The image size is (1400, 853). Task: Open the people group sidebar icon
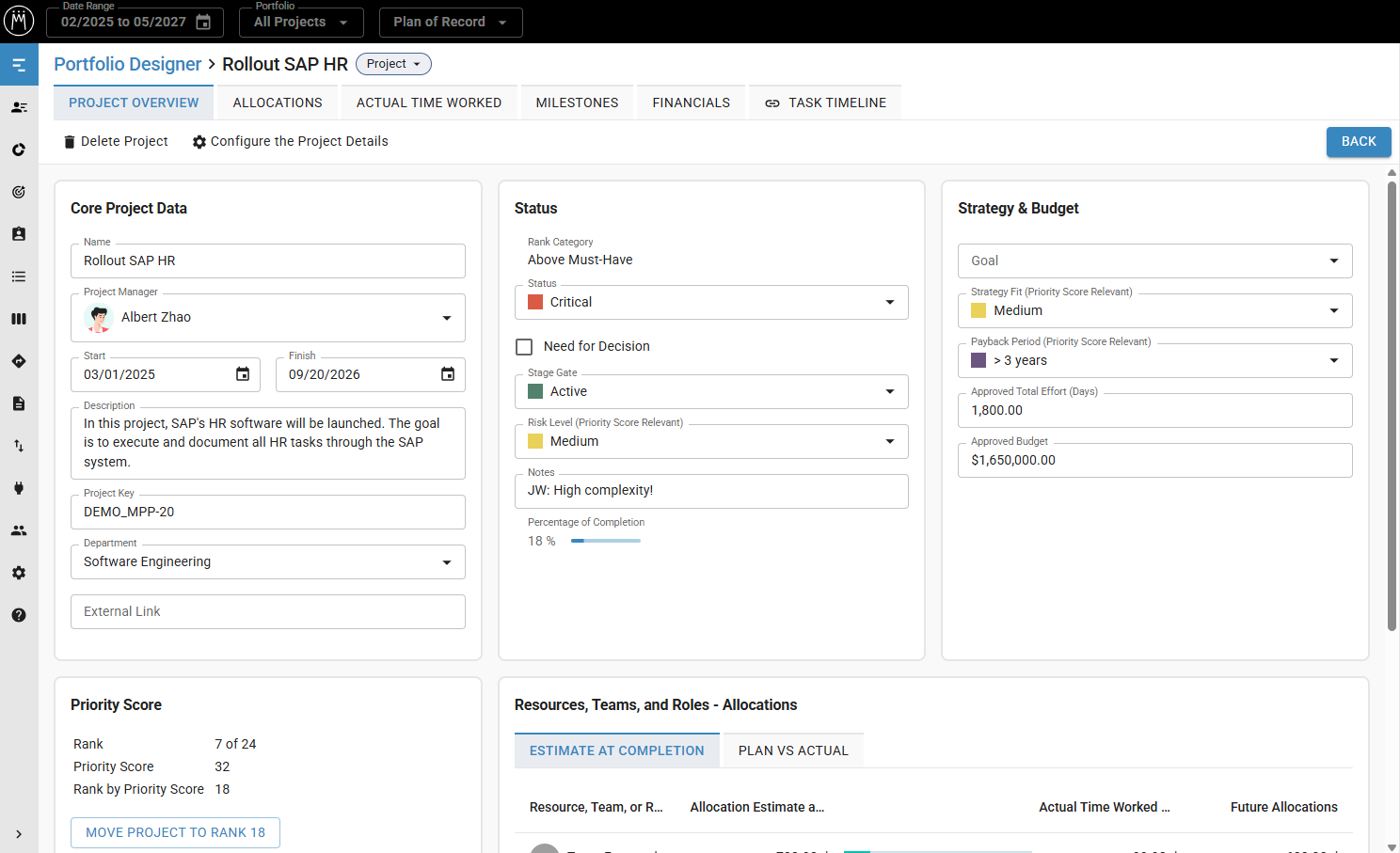point(19,530)
